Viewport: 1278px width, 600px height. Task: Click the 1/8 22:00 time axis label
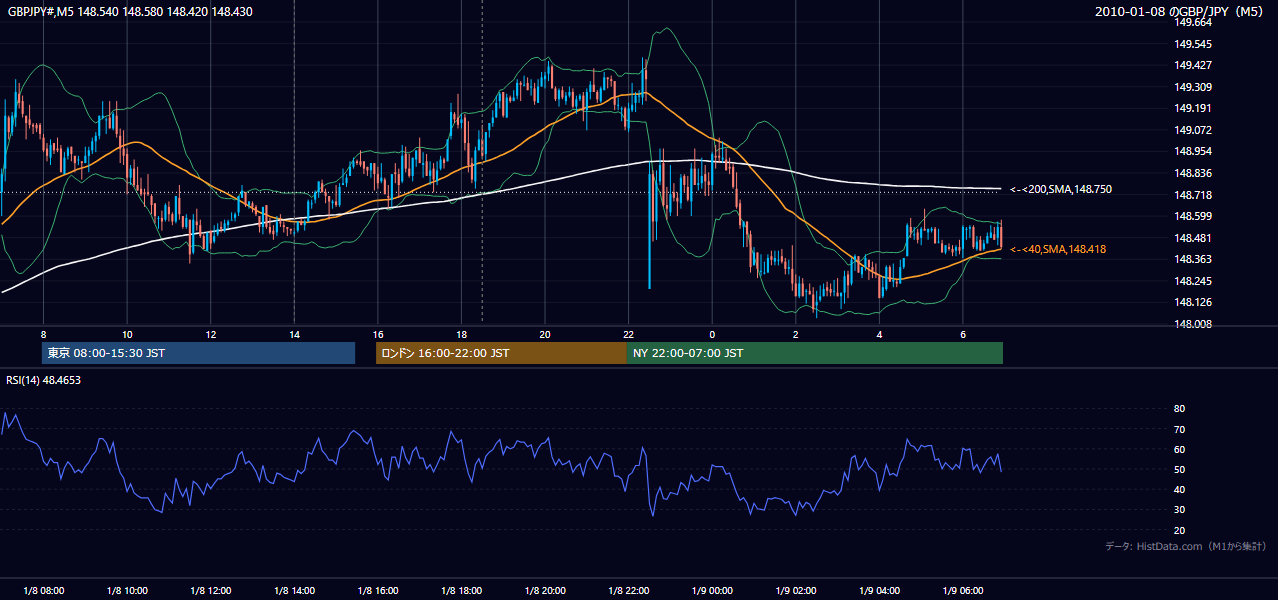[x=628, y=590]
